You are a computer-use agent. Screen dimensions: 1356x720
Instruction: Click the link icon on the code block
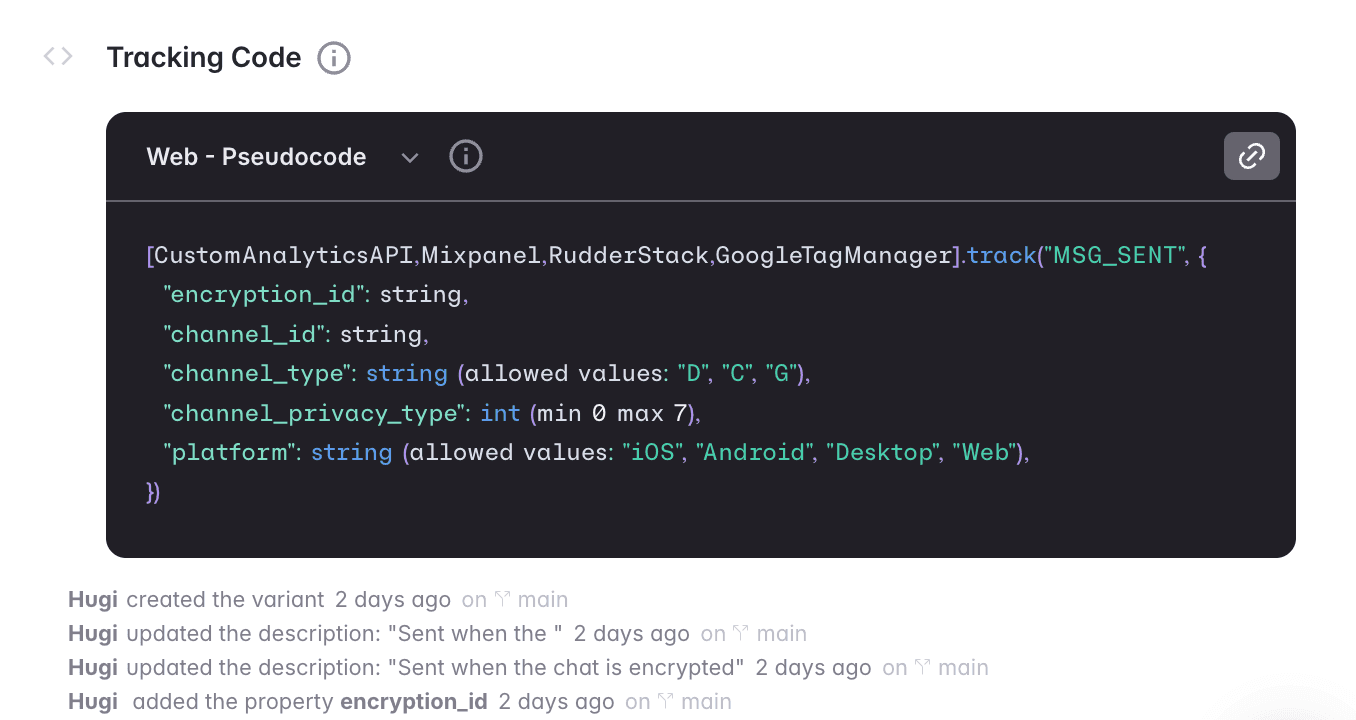click(x=1251, y=156)
